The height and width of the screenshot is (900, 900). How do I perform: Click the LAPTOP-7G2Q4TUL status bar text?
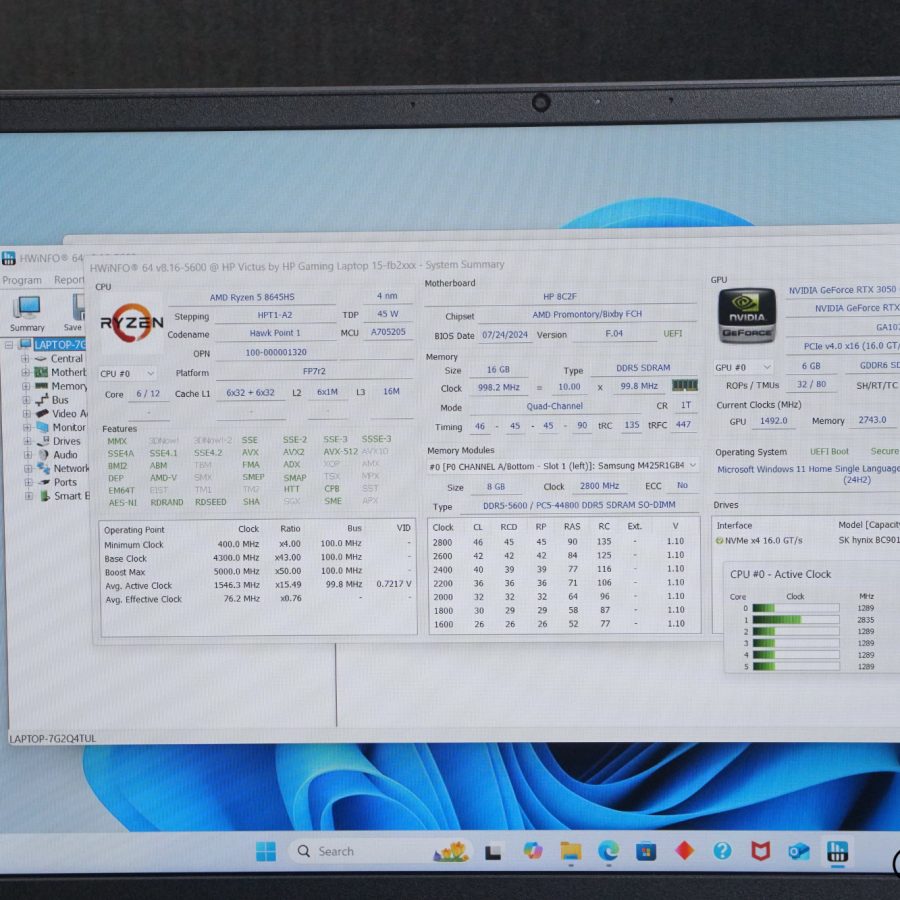coord(53,739)
